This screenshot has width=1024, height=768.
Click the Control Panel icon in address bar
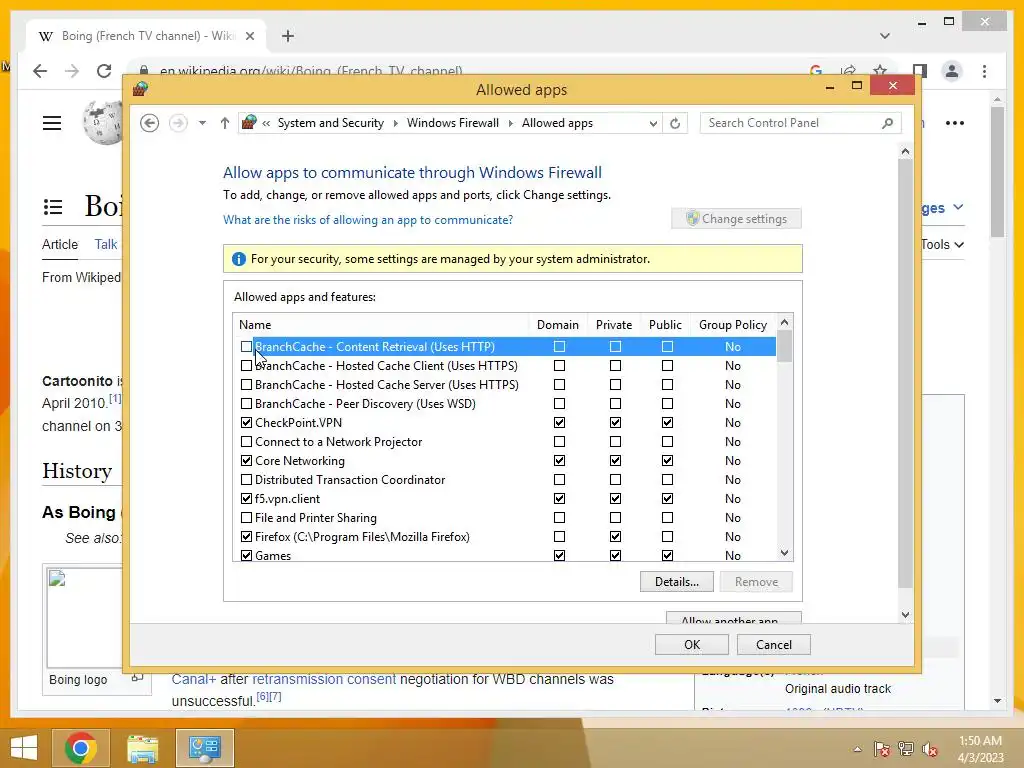click(x=249, y=122)
